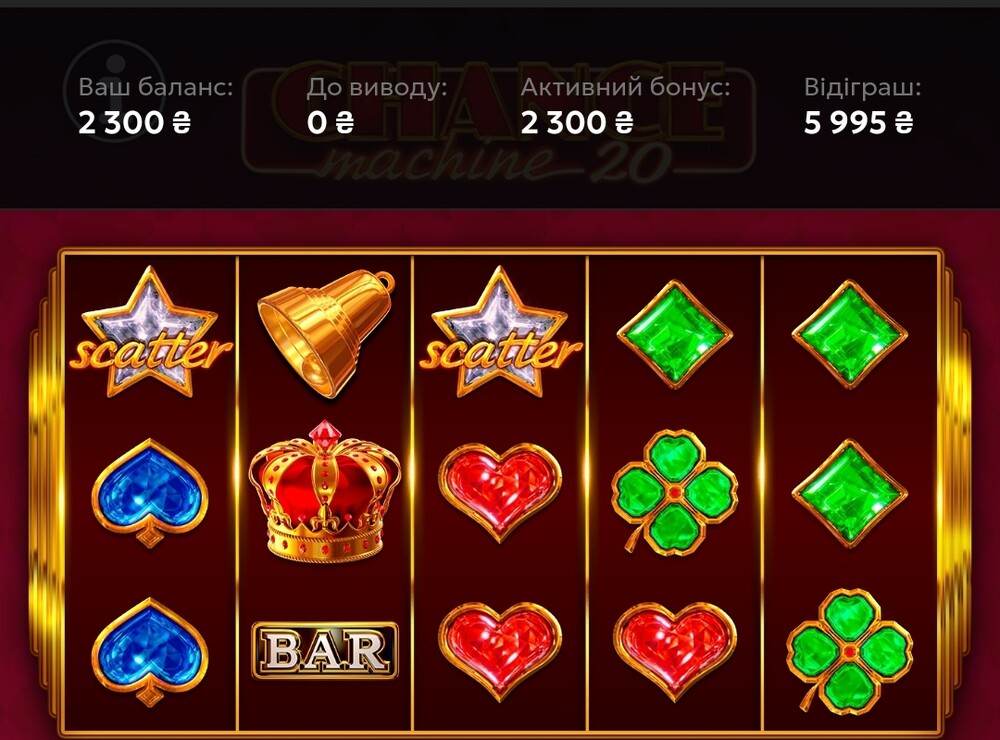Click the BAR symbol on second reel

[325, 650]
